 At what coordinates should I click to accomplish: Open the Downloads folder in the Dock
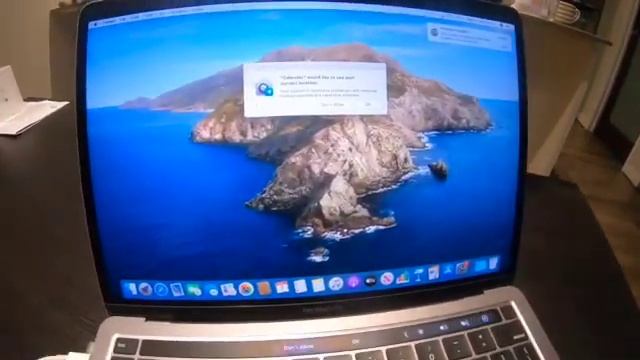480,265
